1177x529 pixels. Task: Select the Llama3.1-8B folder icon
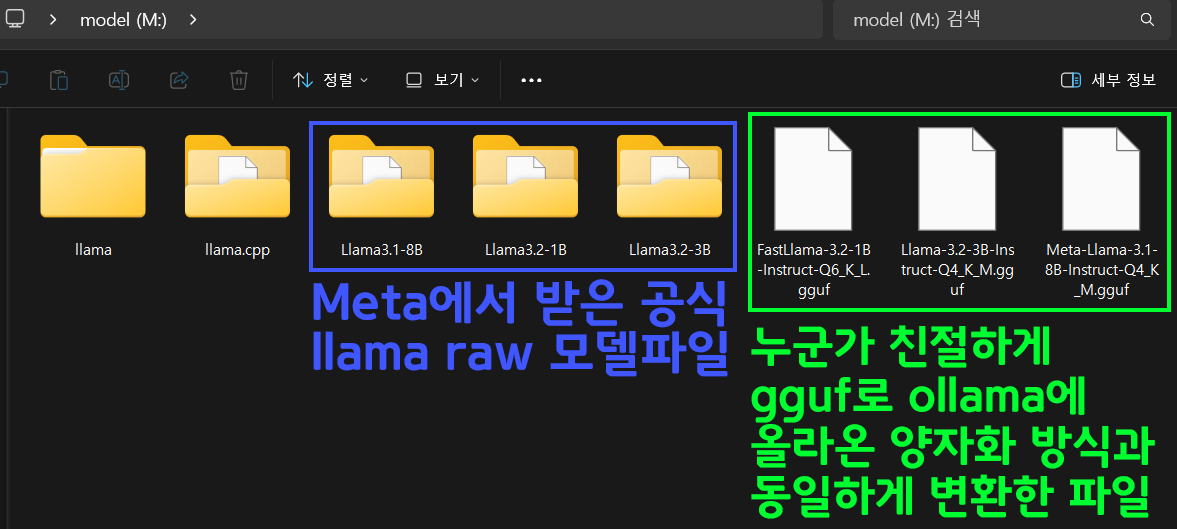pos(381,176)
